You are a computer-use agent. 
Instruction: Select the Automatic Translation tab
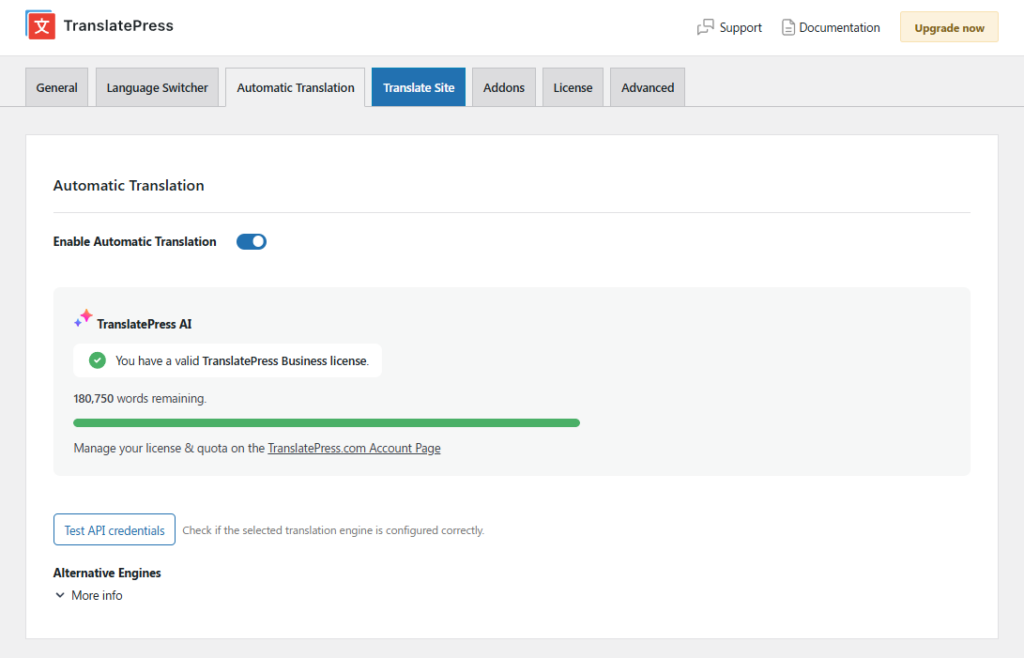(295, 88)
